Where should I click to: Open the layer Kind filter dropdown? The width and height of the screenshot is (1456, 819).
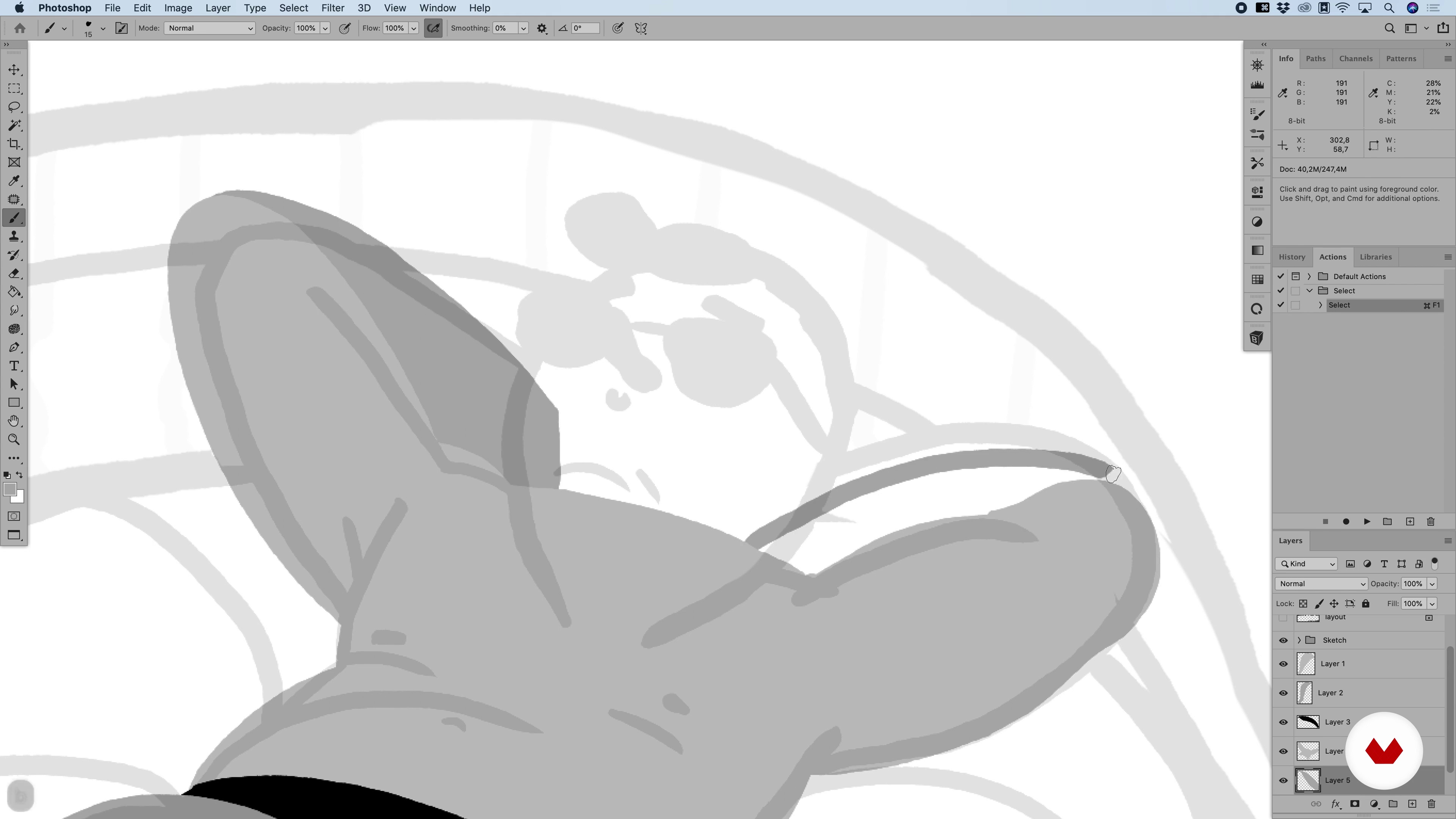(1306, 564)
